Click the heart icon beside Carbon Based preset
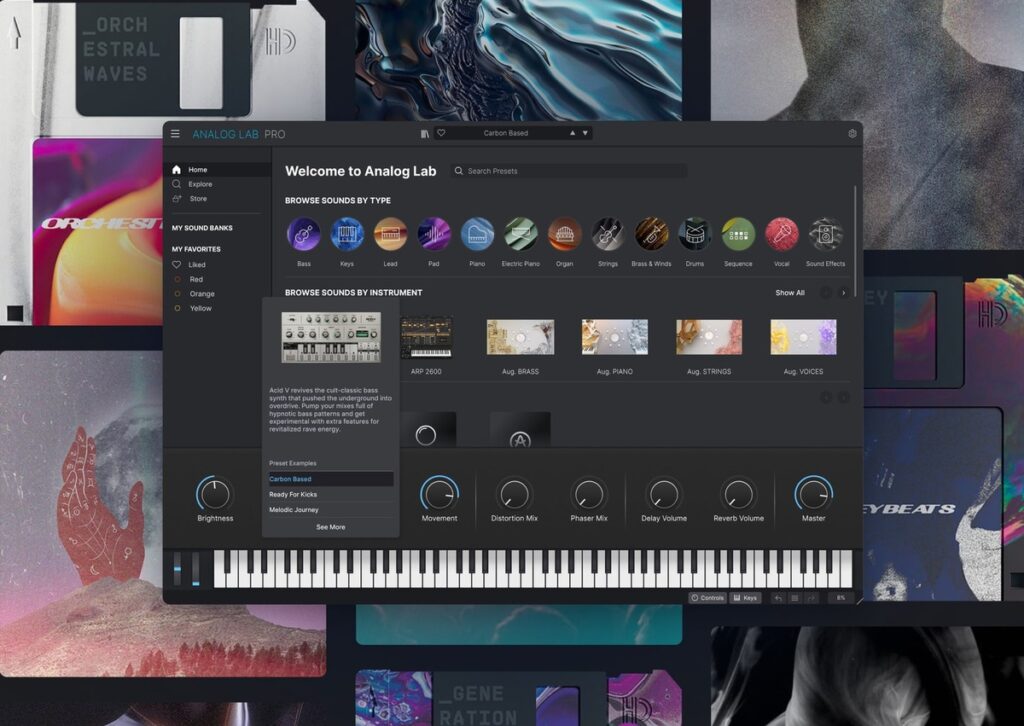 click(x=442, y=132)
